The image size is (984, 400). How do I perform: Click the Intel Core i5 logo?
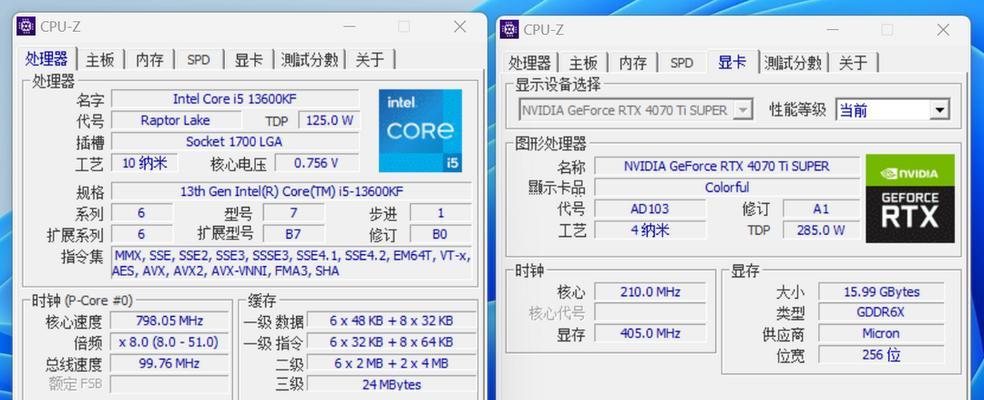pos(420,131)
